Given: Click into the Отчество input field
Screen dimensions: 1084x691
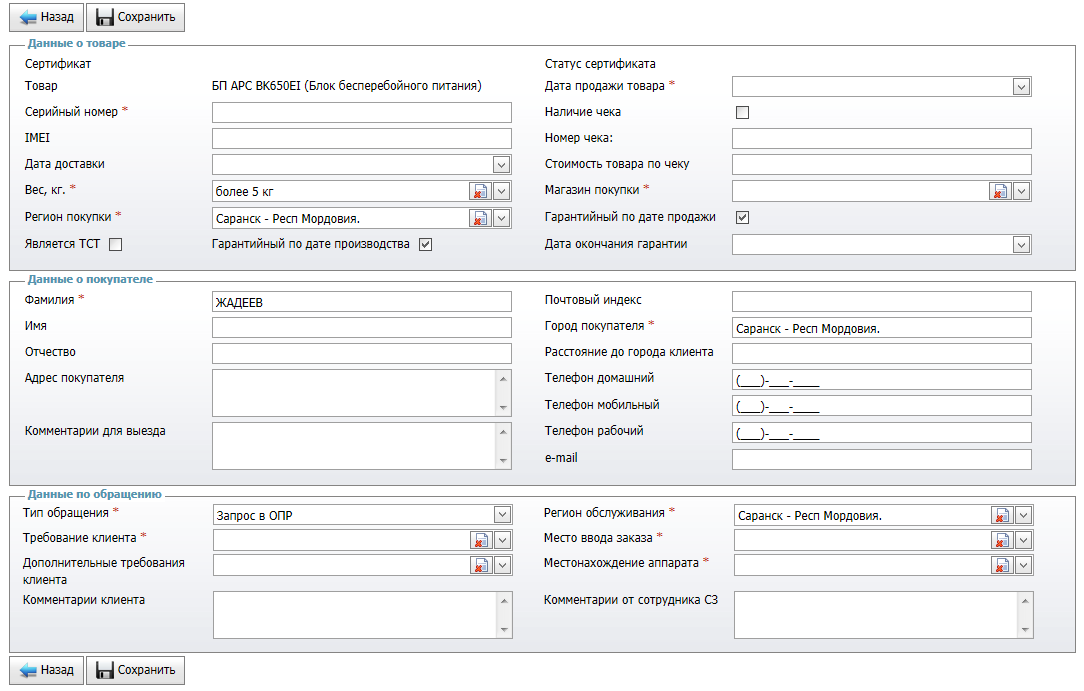Looking at the screenshot, I should (362, 353).
